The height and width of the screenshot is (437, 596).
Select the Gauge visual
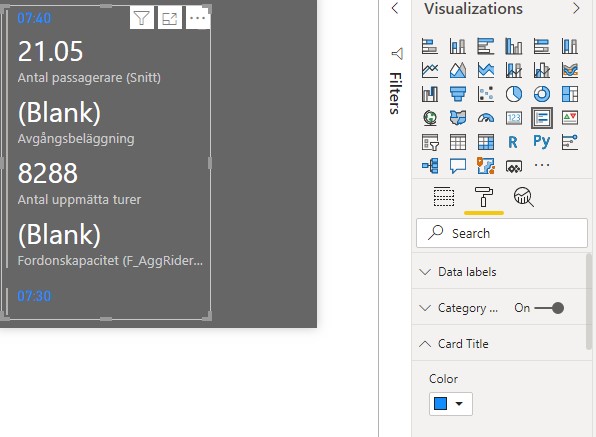pos(486,118)
